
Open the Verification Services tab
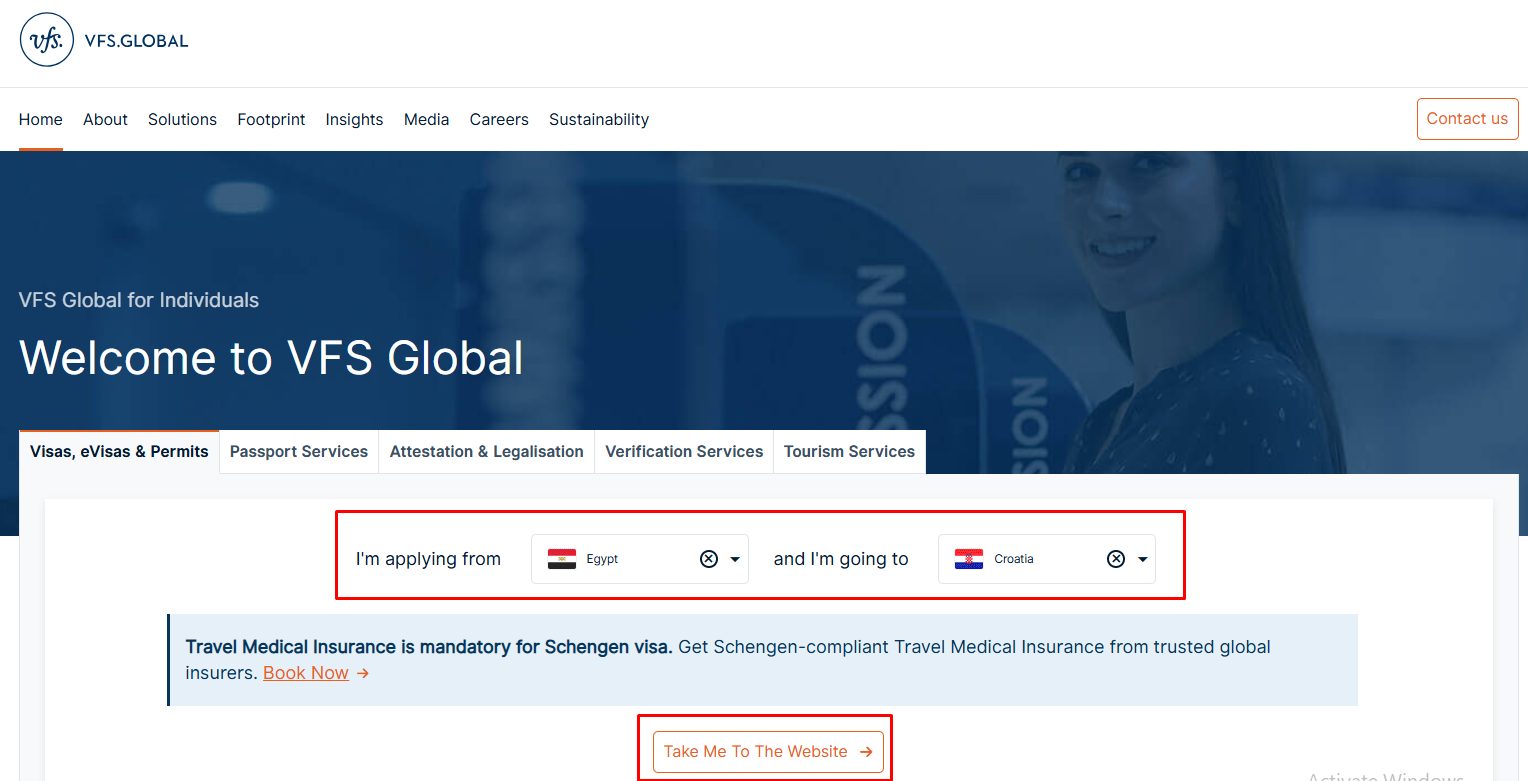684,452
